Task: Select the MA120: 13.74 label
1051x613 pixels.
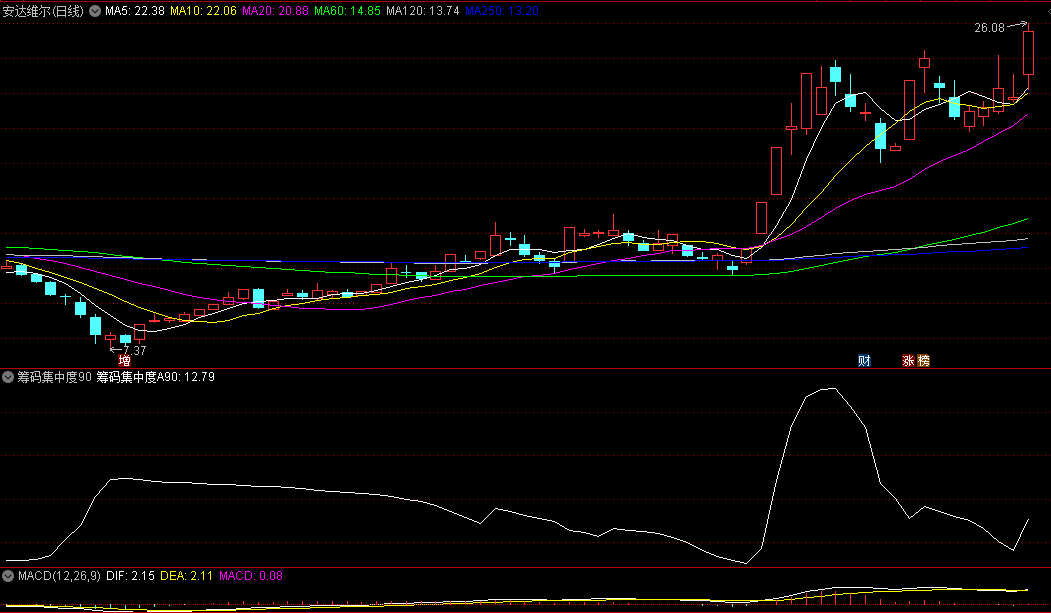Action: coord(423,11)
